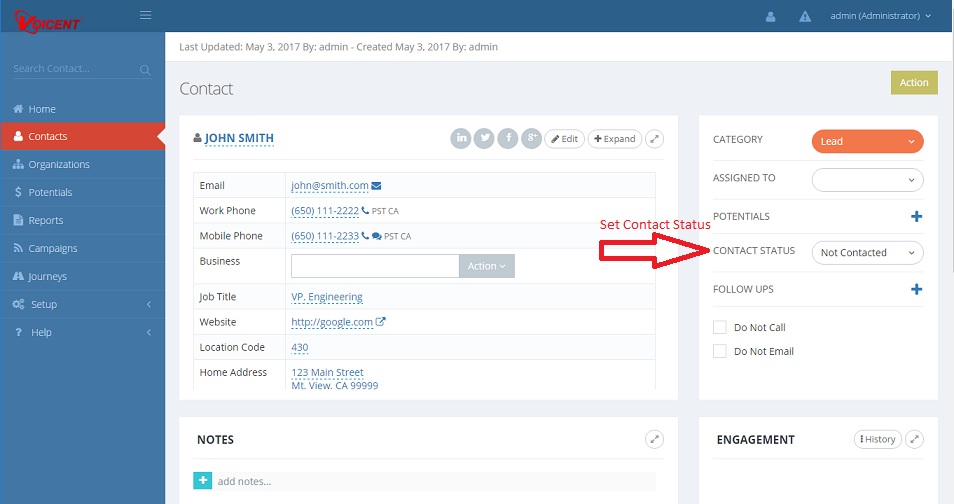This screenshot has height=504, width=954.
Task: Click the Twitter social icon
Action: [x=484, y=139]
